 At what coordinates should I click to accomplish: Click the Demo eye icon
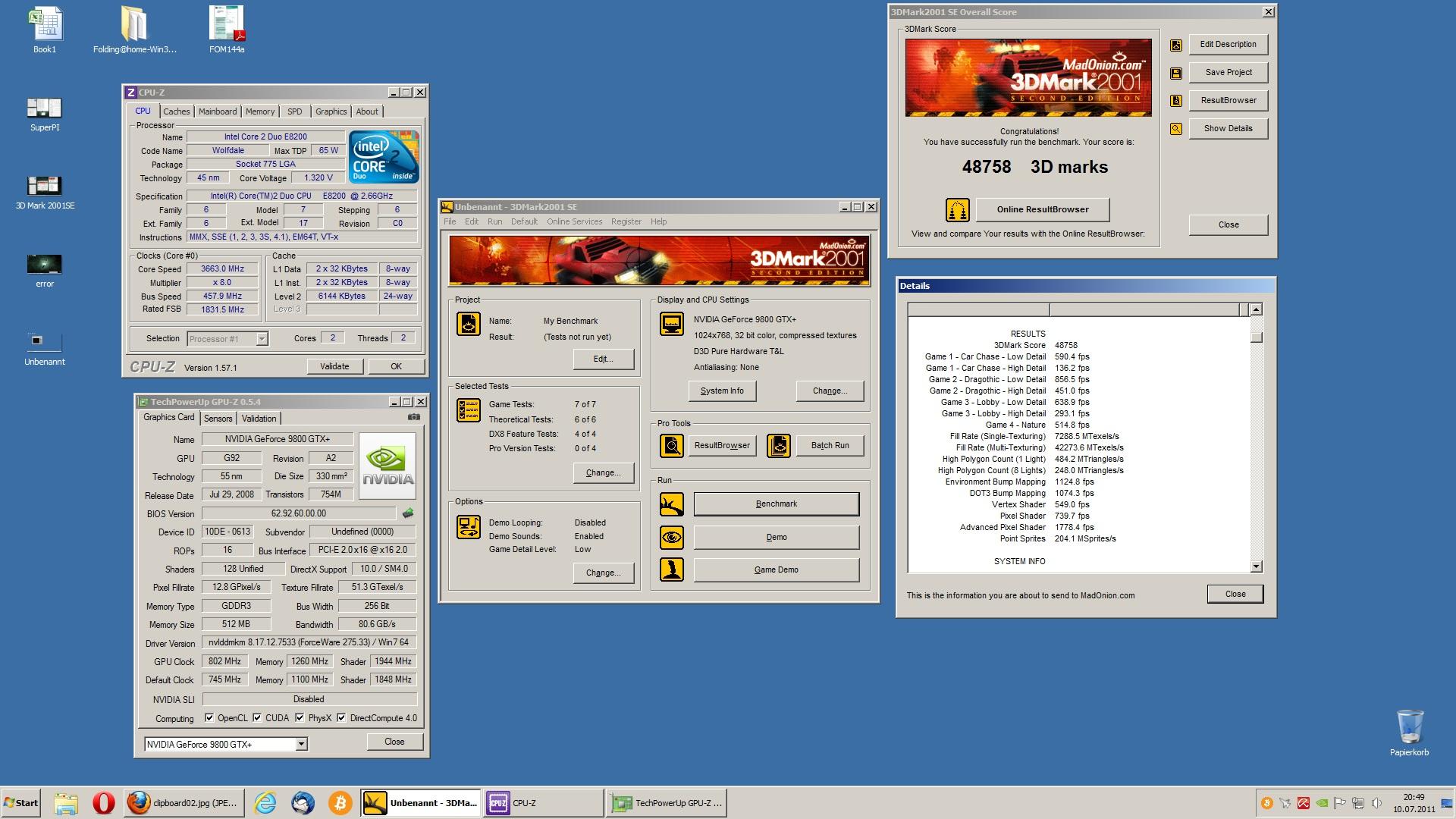tap(671, 538)
